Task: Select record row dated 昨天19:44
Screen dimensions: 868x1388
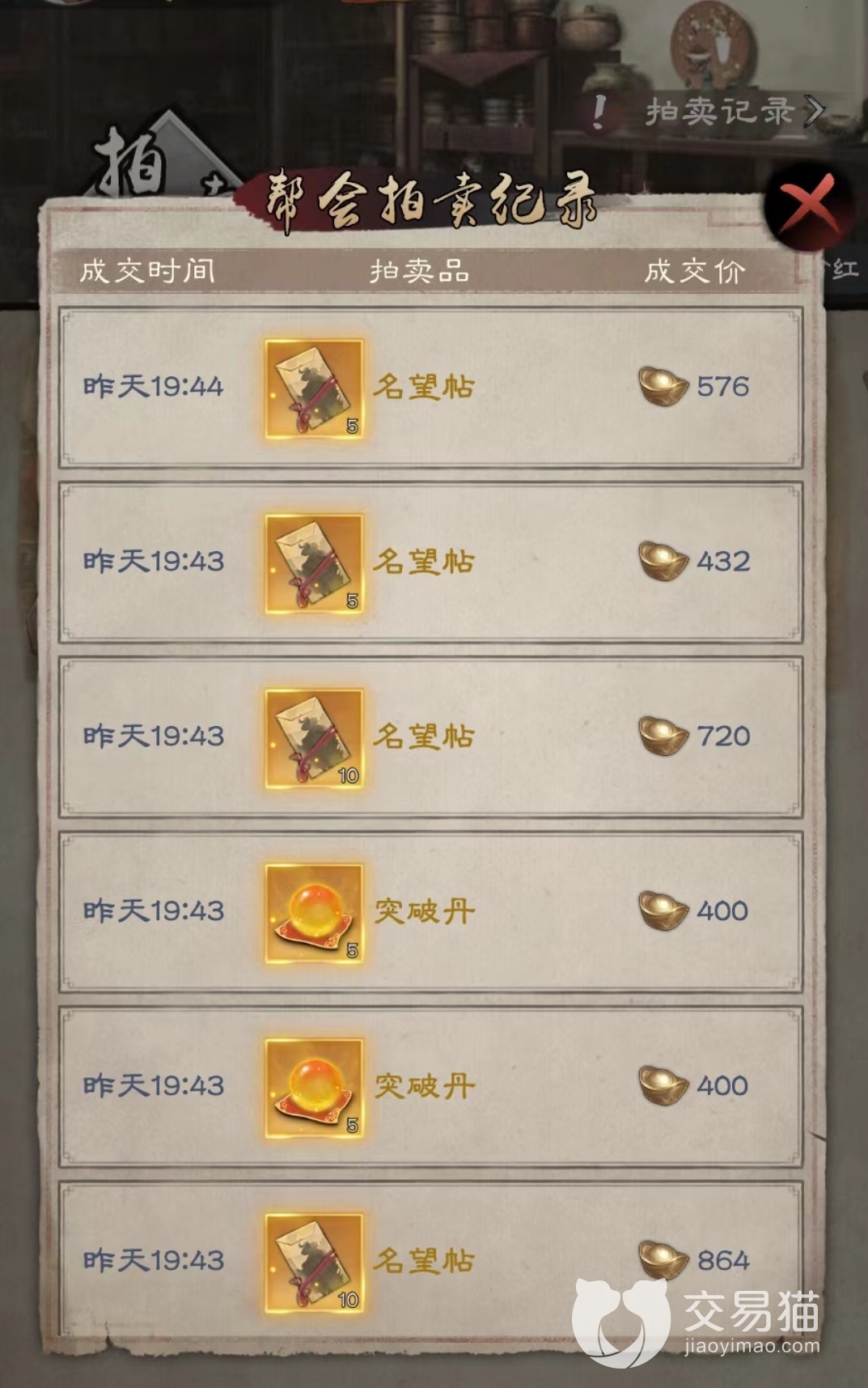Action: [430, 387]
